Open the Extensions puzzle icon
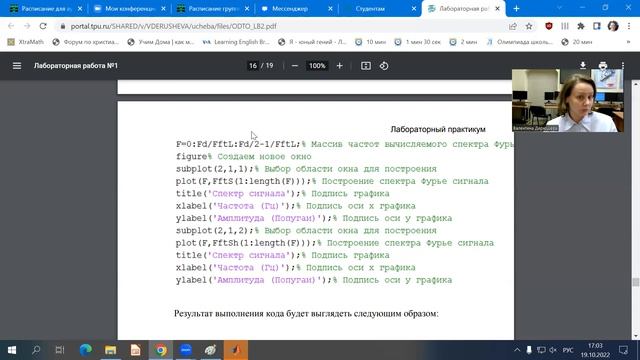Image resolution: width=640 pixels, height=360 pixels. pyautogui.click(x=580, y=26)
